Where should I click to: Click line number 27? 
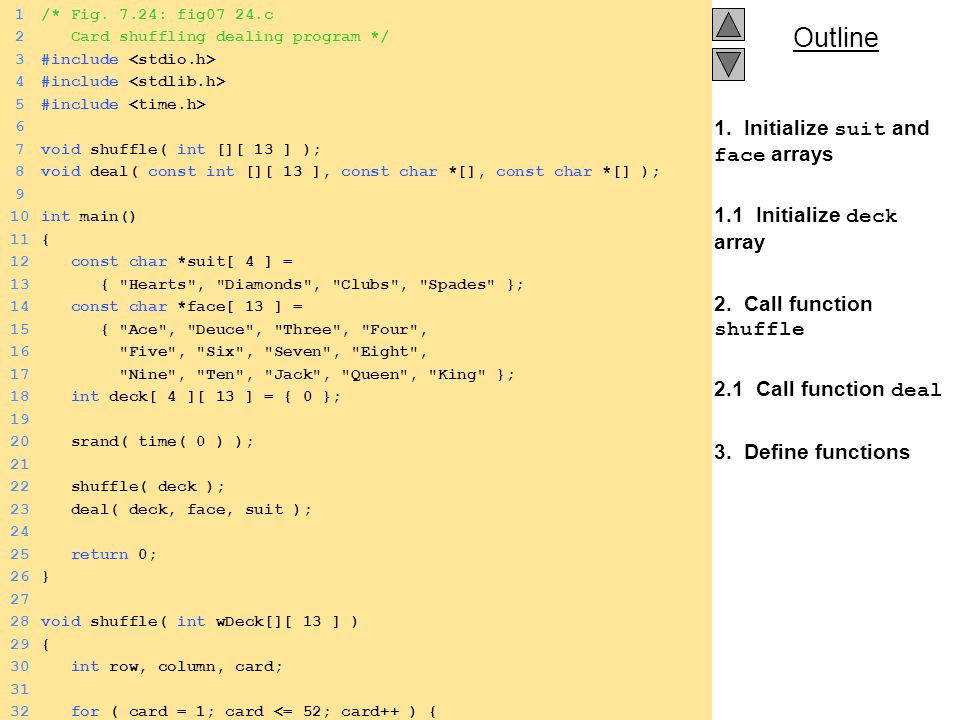click(x=20, y=599)
